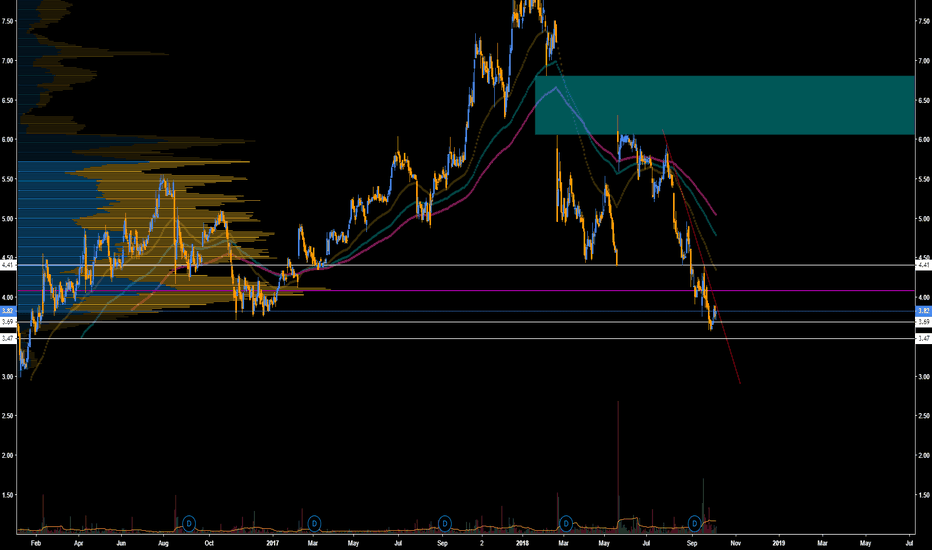Open the dividend marker near March 2017
Screen dimensions: 932x550
tap(314, 523)
